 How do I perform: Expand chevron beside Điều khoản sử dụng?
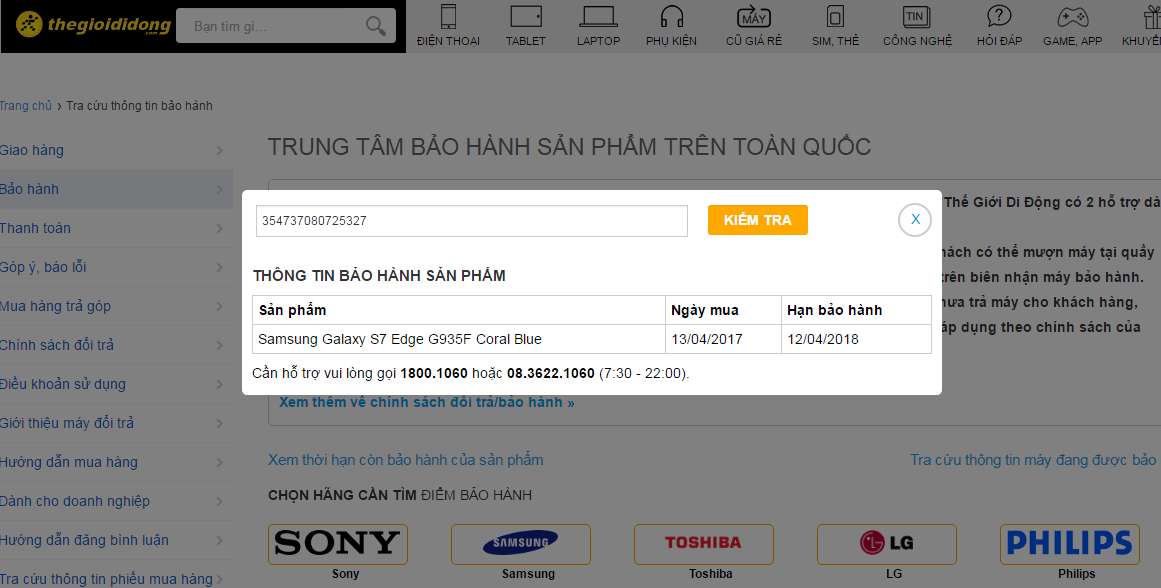coord(219,384)
